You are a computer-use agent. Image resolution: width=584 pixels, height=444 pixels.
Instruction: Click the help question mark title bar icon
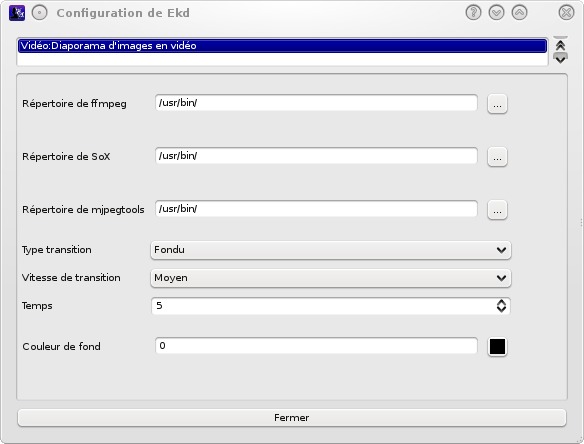(x=473, y=13)
